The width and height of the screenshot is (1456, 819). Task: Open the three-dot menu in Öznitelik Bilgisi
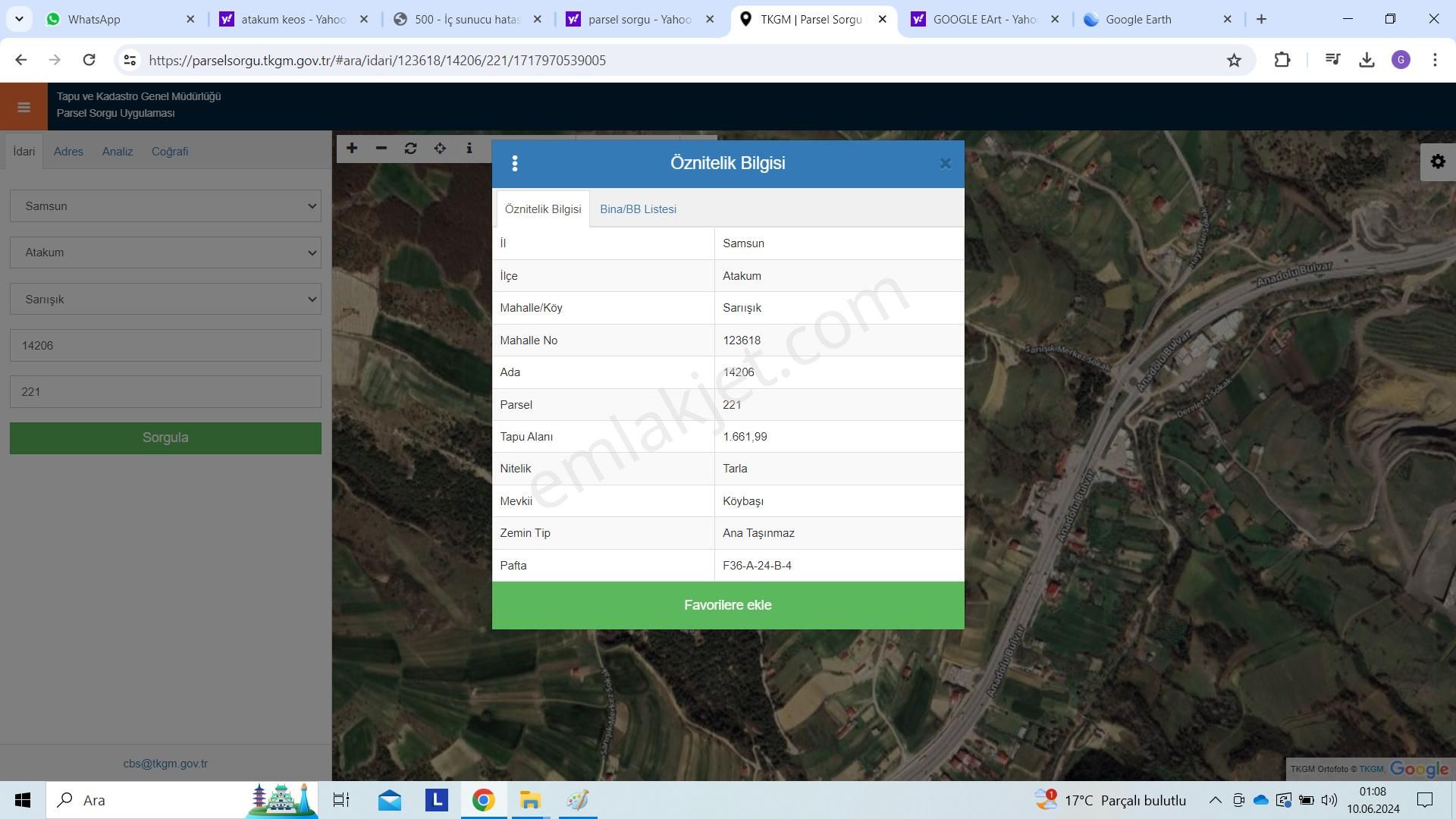point(515,163)
